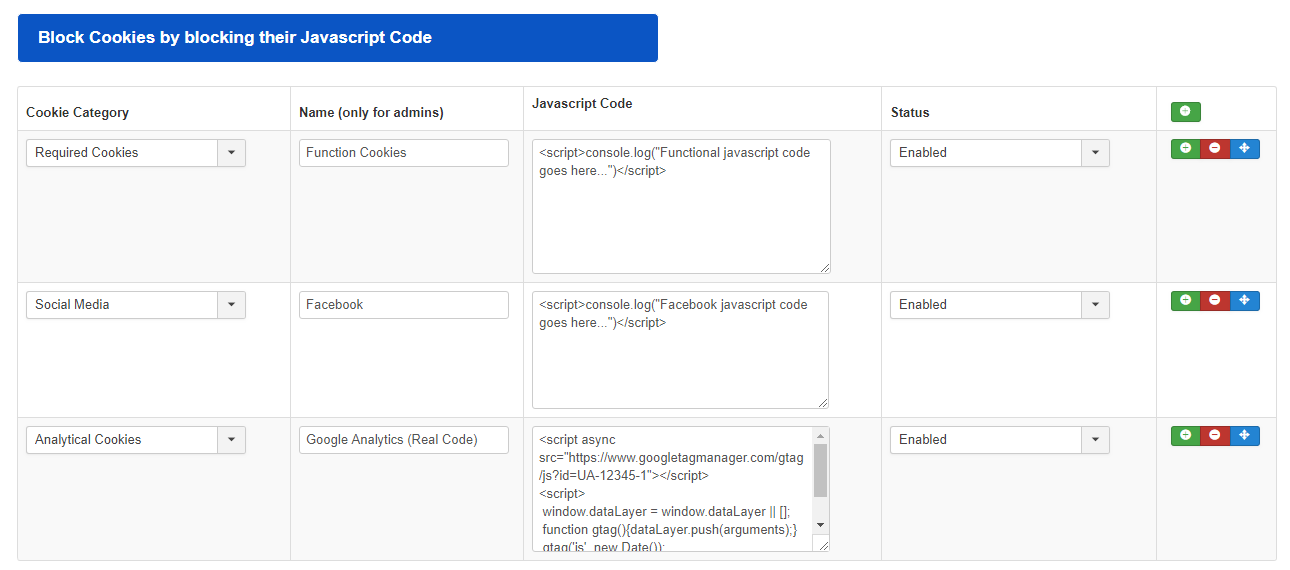Viewport: 1290px width, 570px height.
Task: Click the Cookie Category column header
Action: [77, 113]
